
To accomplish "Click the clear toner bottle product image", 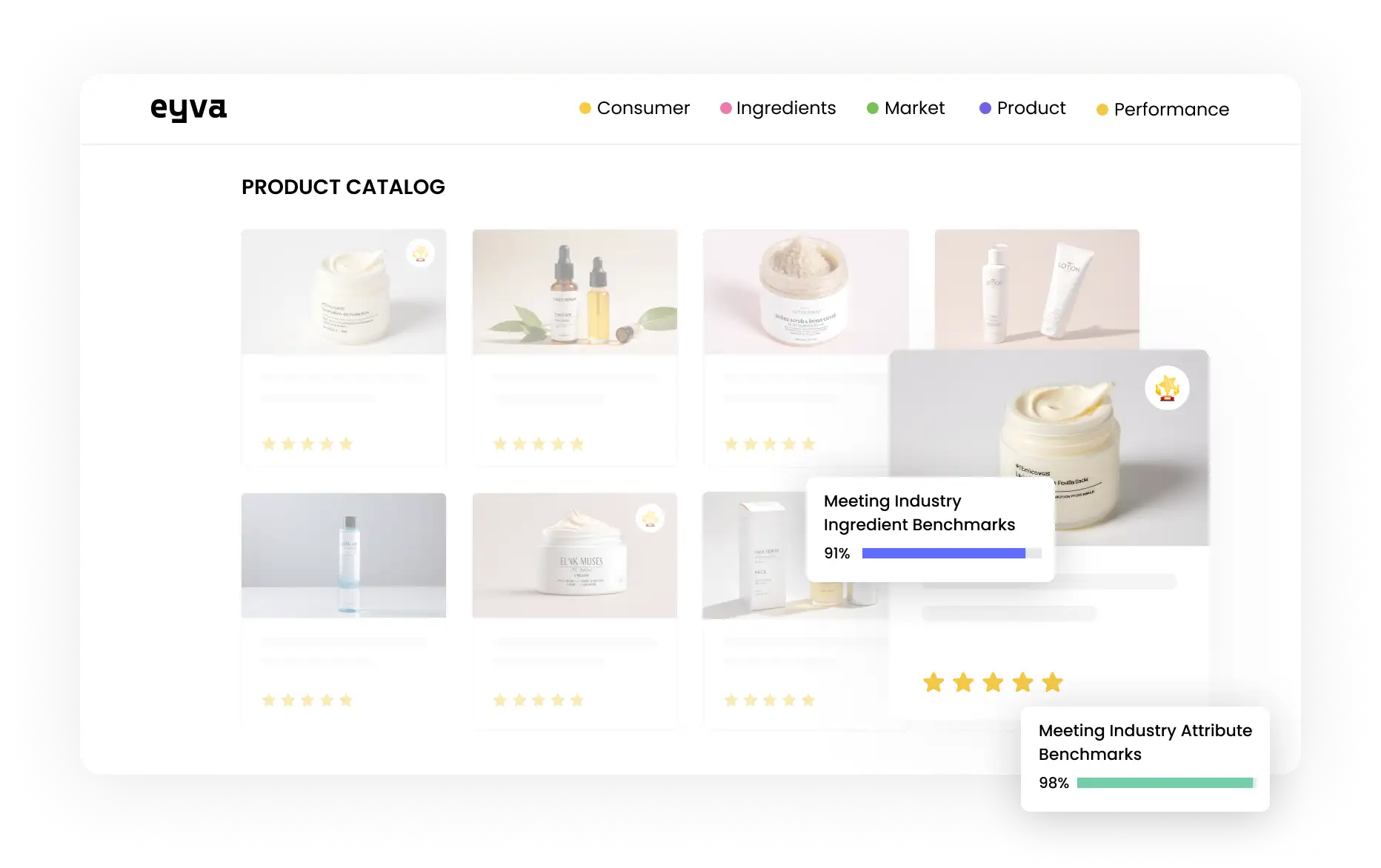I will click(x=344, y=555).
